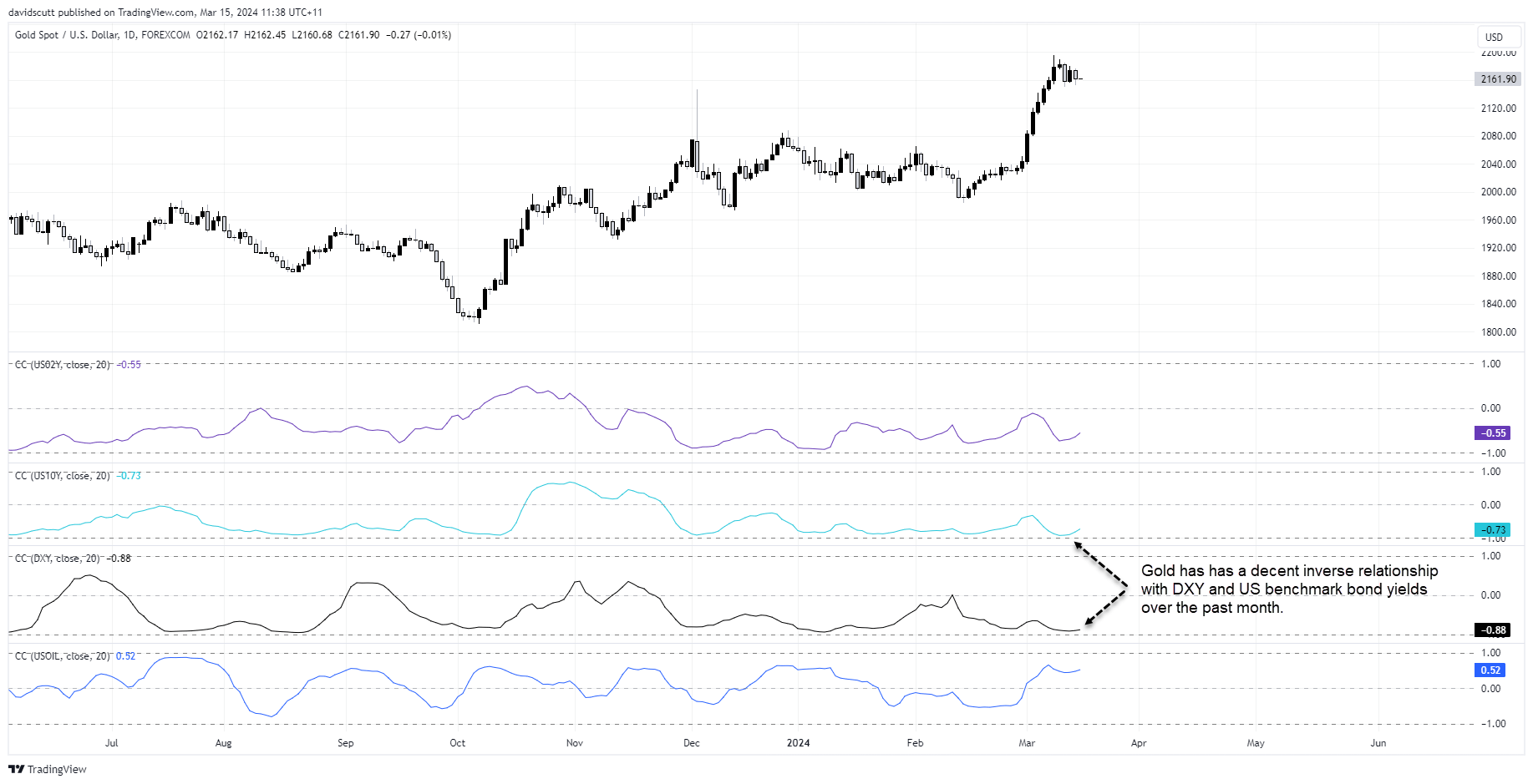Click the 2000.00 price axis label

coord(1499,192)
